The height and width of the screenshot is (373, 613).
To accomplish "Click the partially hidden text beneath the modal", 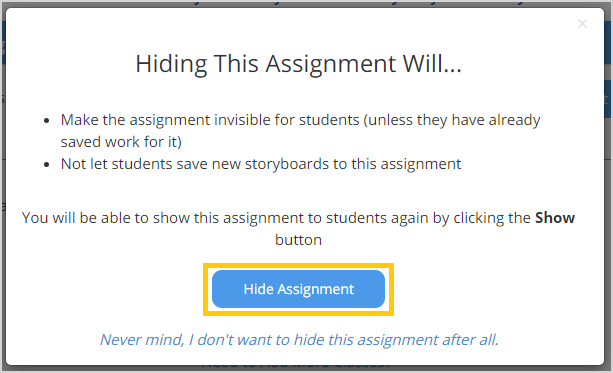I will [296, 366].
